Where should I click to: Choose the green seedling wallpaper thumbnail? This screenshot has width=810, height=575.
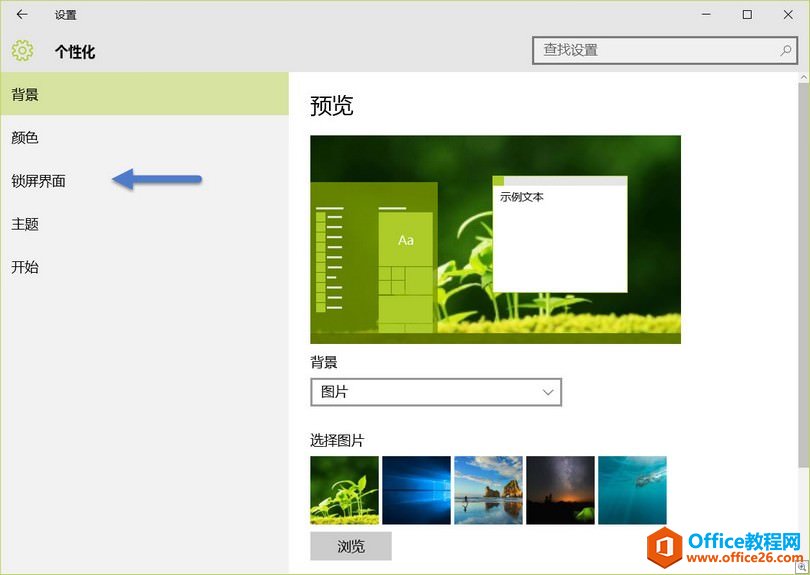[345, 490]
